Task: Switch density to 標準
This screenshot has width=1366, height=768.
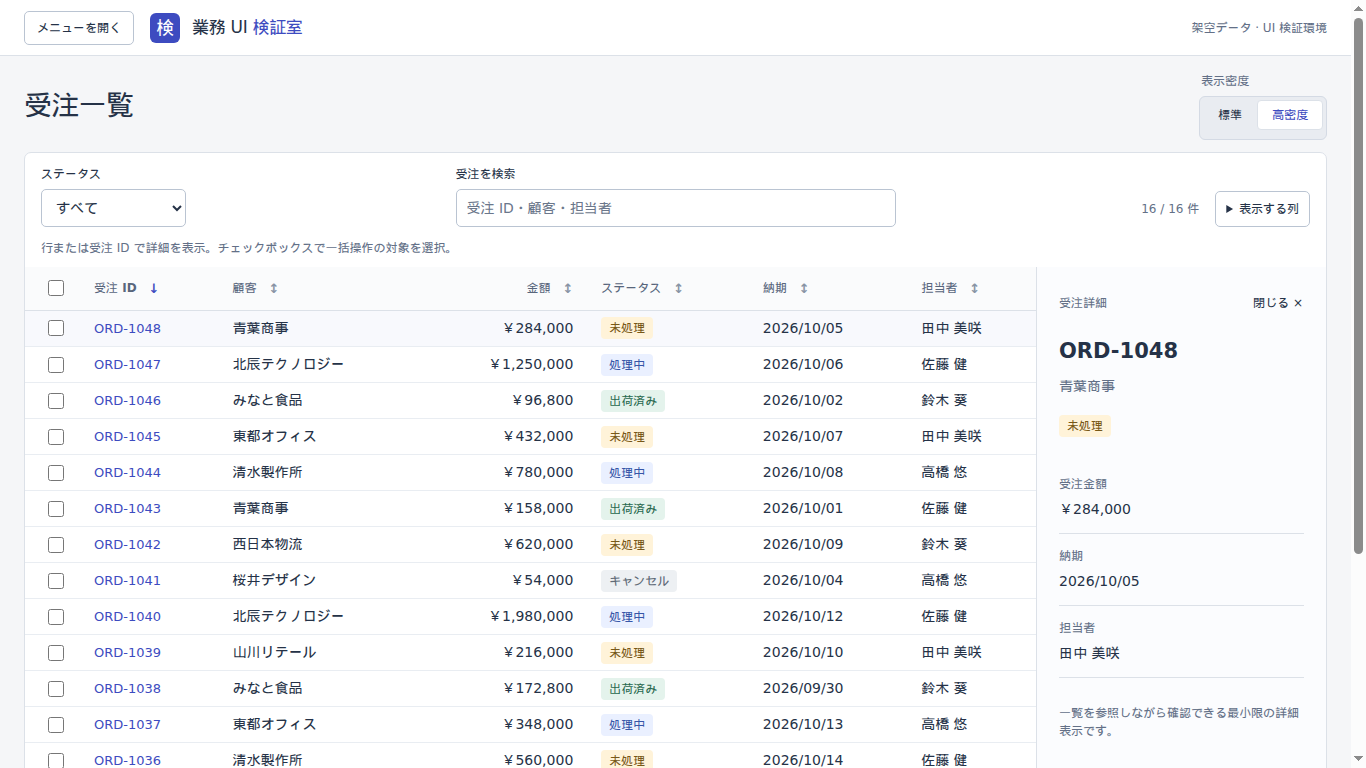Action: click(1230, 115)
